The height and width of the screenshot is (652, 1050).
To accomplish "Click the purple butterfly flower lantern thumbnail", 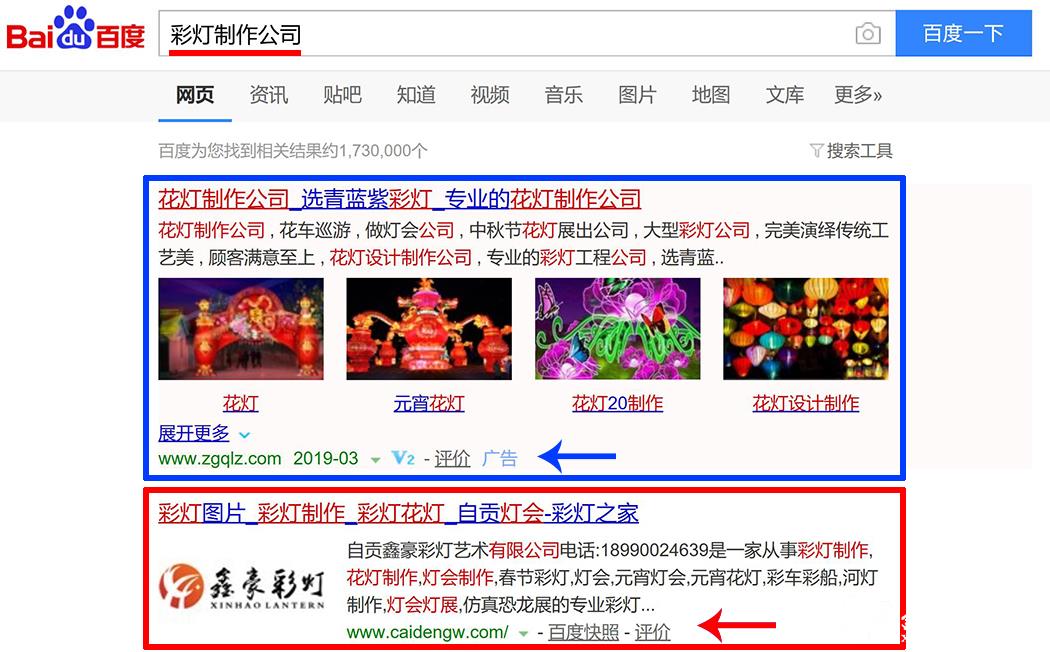I will (617, 329).
